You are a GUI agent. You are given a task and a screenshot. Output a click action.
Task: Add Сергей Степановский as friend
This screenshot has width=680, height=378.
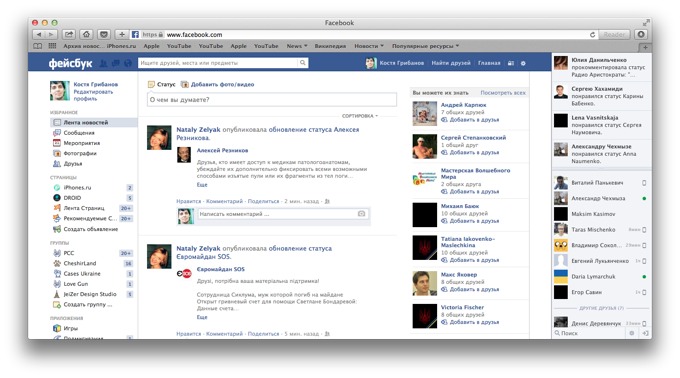470,153
